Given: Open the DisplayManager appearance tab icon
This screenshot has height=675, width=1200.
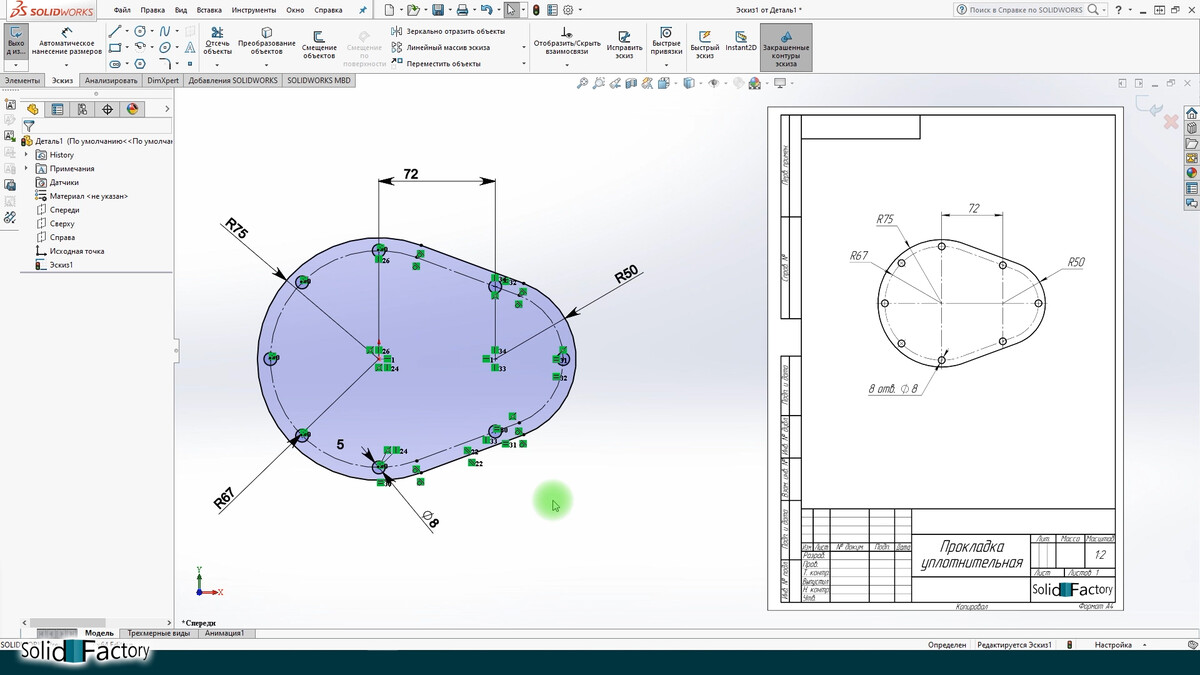Looking at the screenshot, I should [131, 109].
